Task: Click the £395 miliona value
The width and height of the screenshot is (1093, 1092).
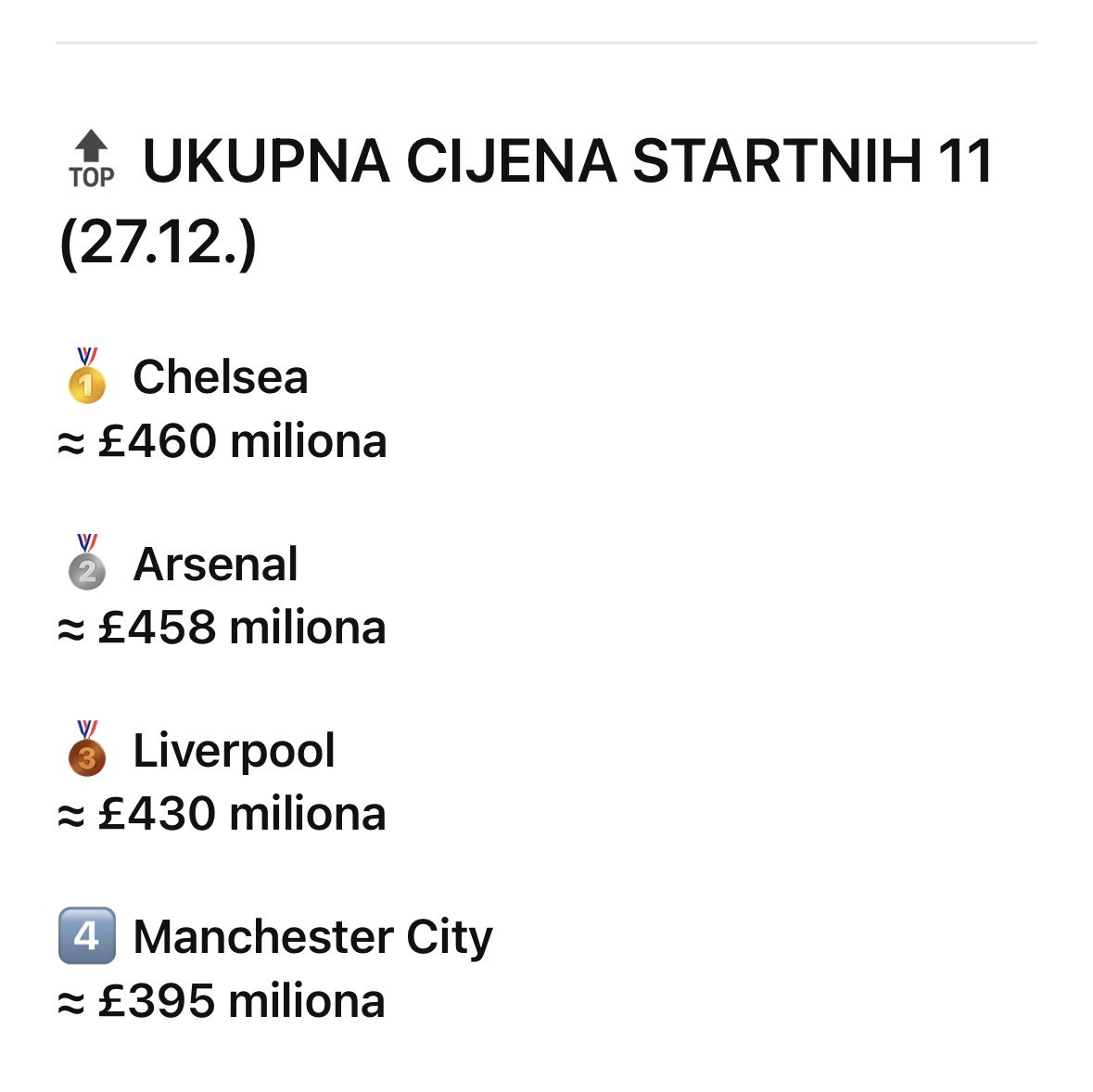Action: [x=240, y=1001]
